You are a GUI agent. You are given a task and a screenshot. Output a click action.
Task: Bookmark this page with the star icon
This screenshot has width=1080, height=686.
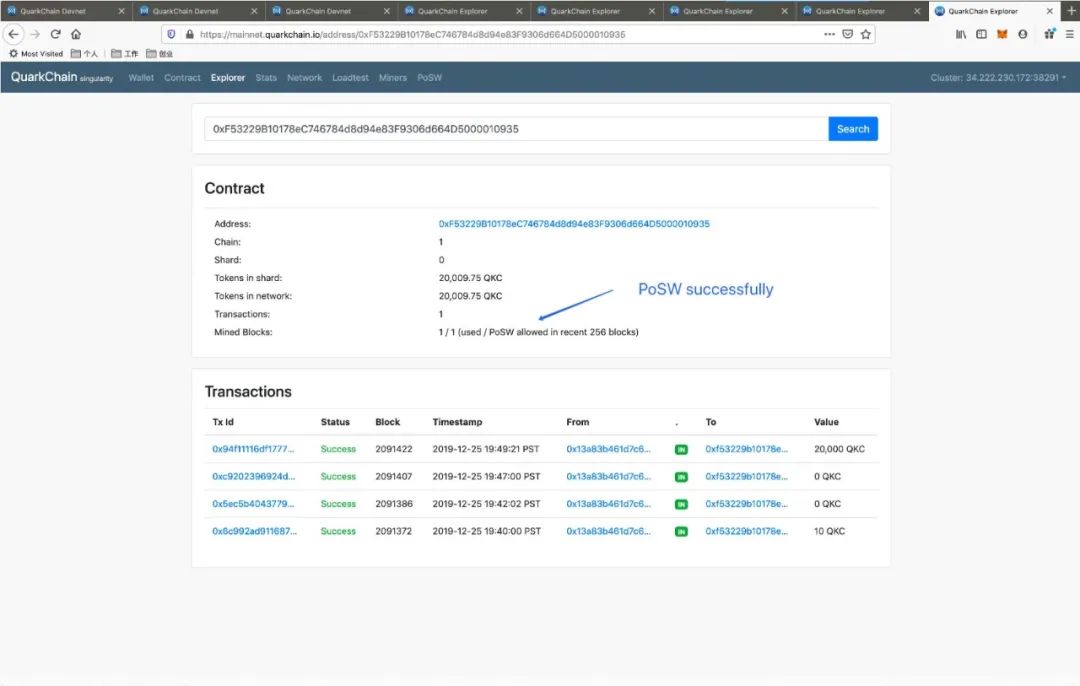click(x=866, y=34)
